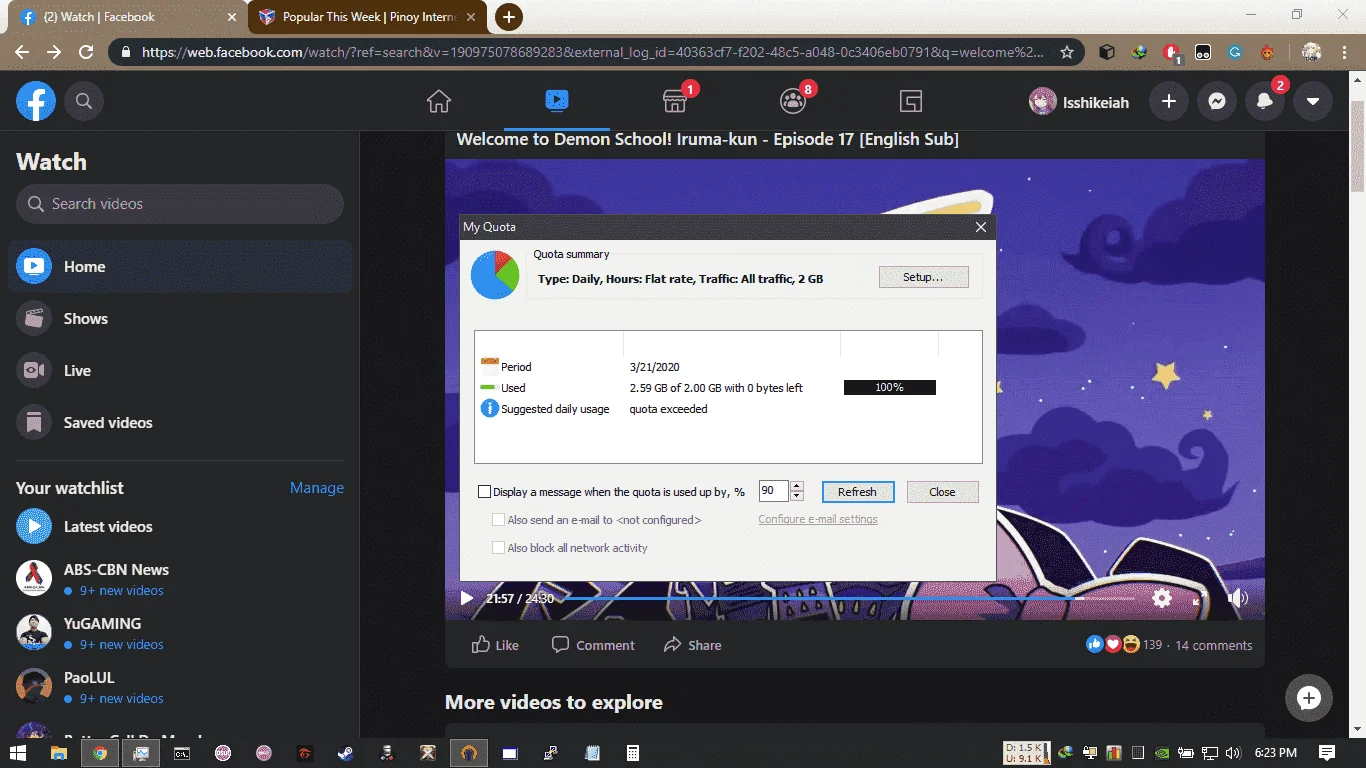Click the quota percentage field showing 90

(x=773, y=491)
